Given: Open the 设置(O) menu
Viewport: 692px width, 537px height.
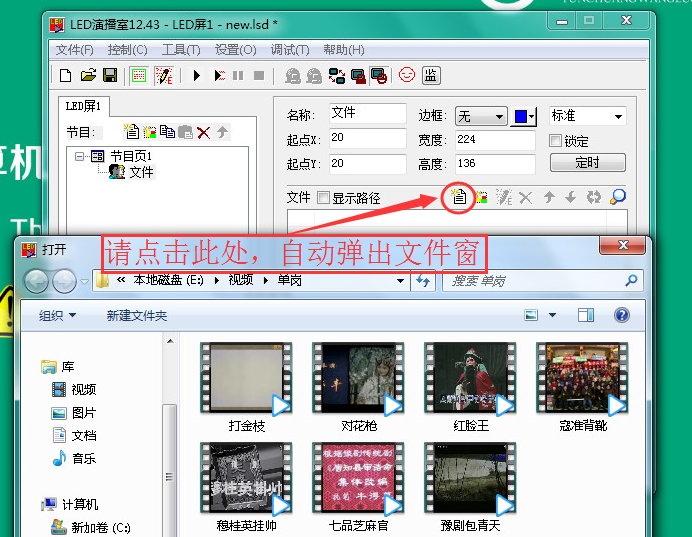Looking at the screenshot, I should (235, 50).
